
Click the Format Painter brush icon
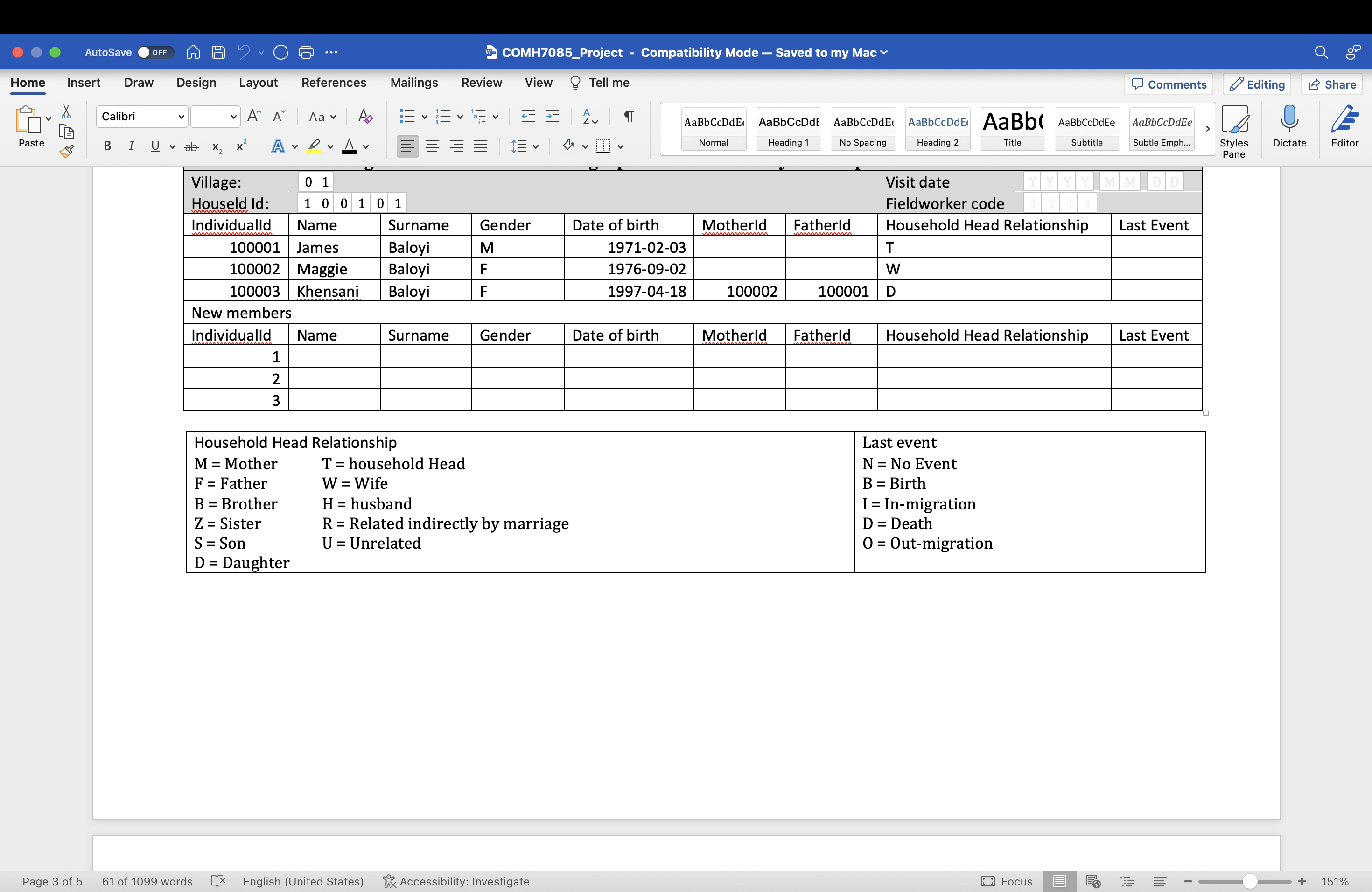click(x=66, y=152)
